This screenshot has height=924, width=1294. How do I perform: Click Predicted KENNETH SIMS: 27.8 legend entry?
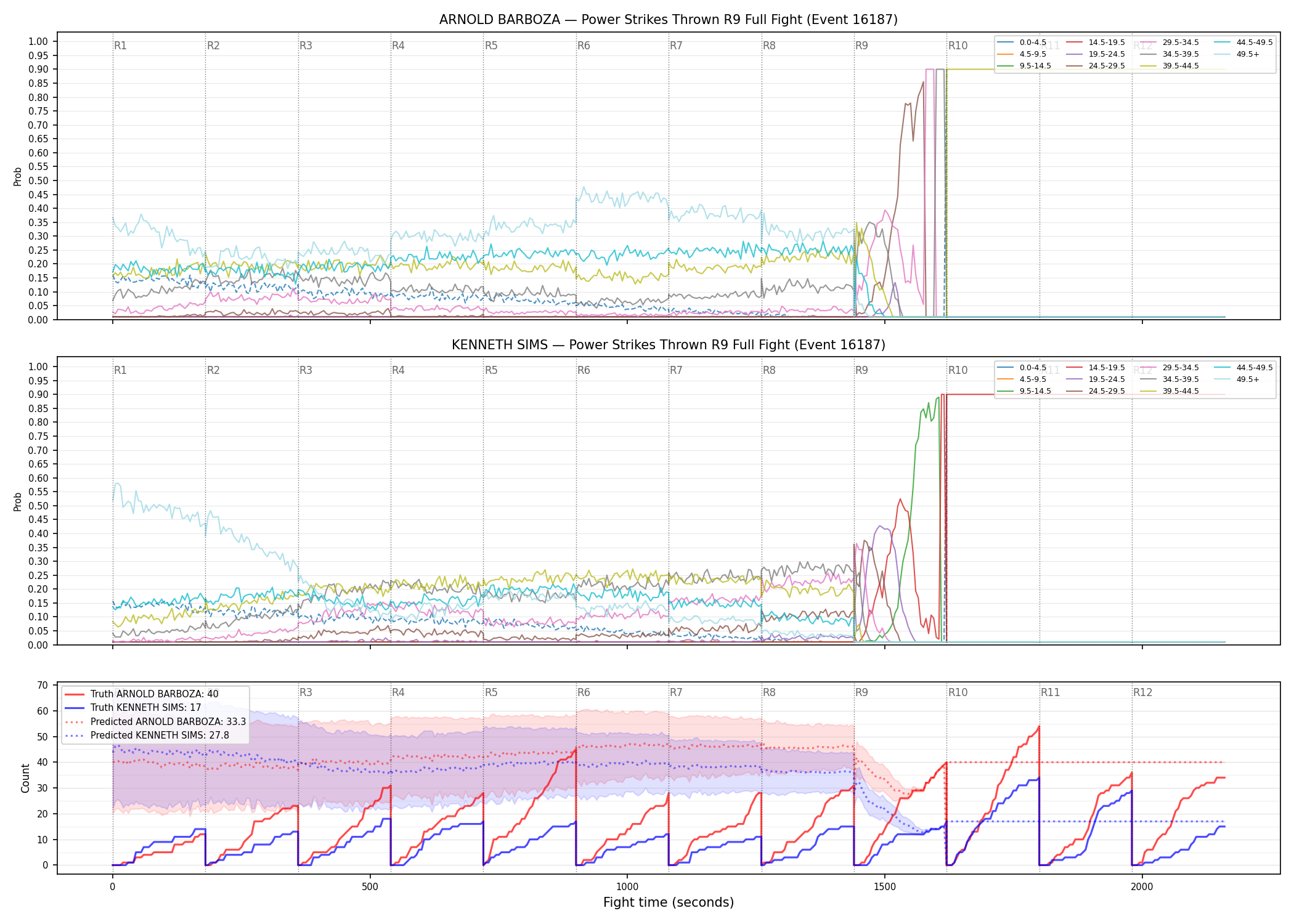147,736
